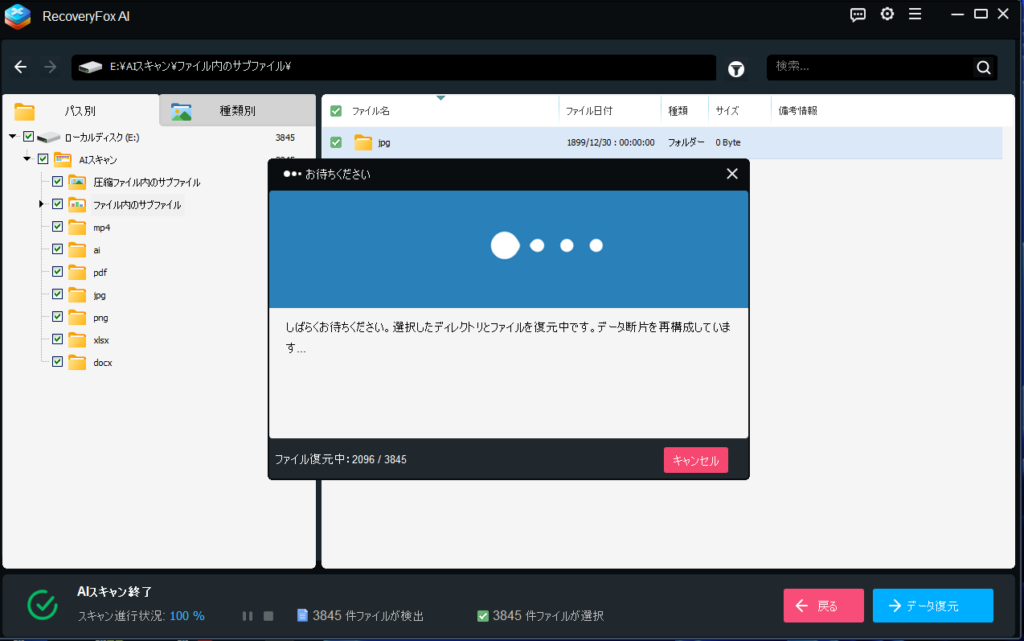Collapse the AIスキャン tree node
Viewport: 1024px width, 641px height.
(27, 159)
